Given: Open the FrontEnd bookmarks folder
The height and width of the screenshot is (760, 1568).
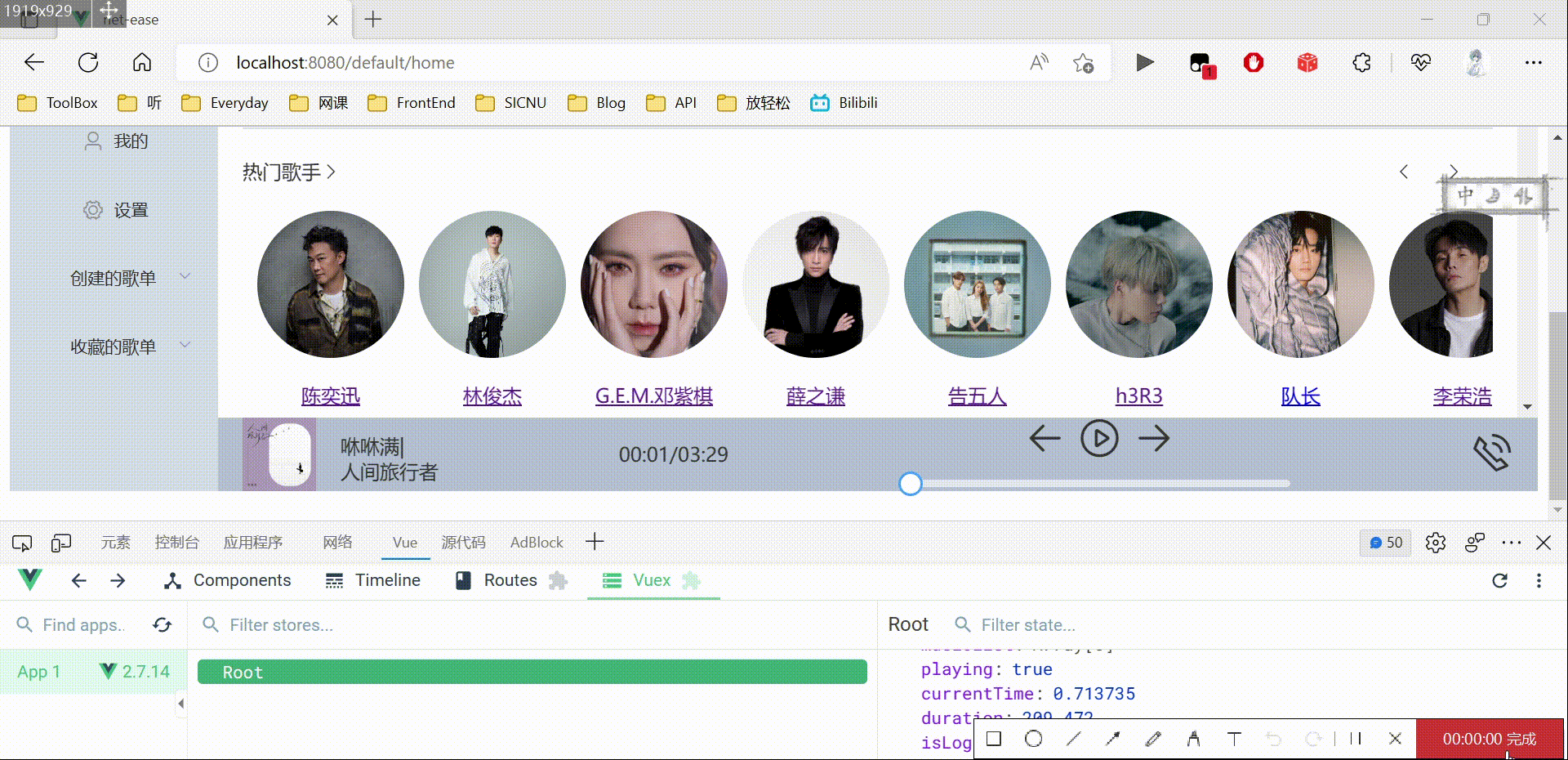Looking at the screenshot, I should point(412,103).
